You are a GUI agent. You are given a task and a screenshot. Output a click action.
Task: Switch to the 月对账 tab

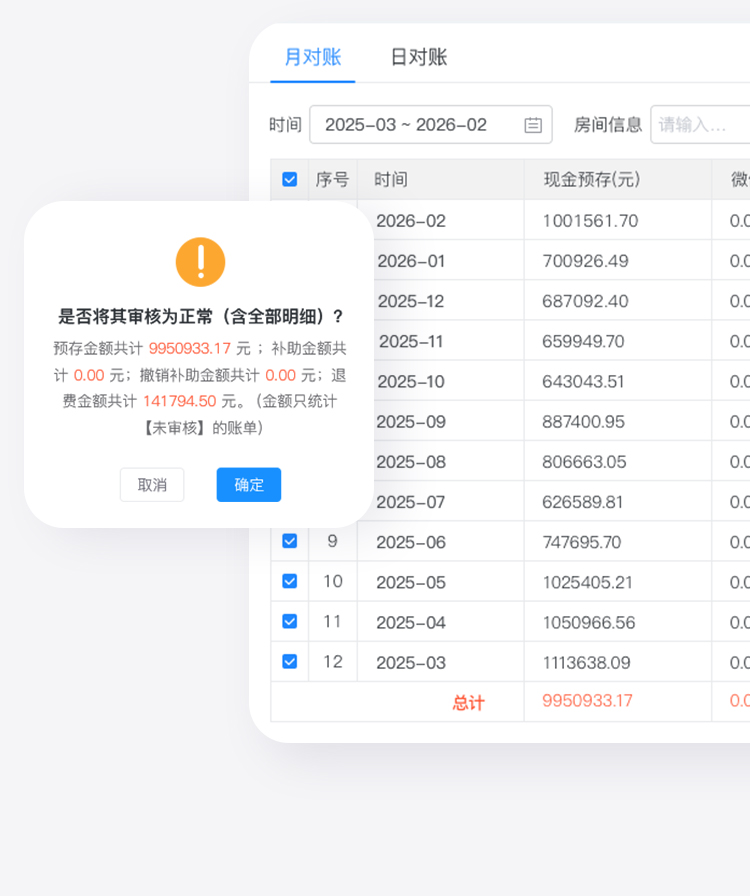click(312, 57)
